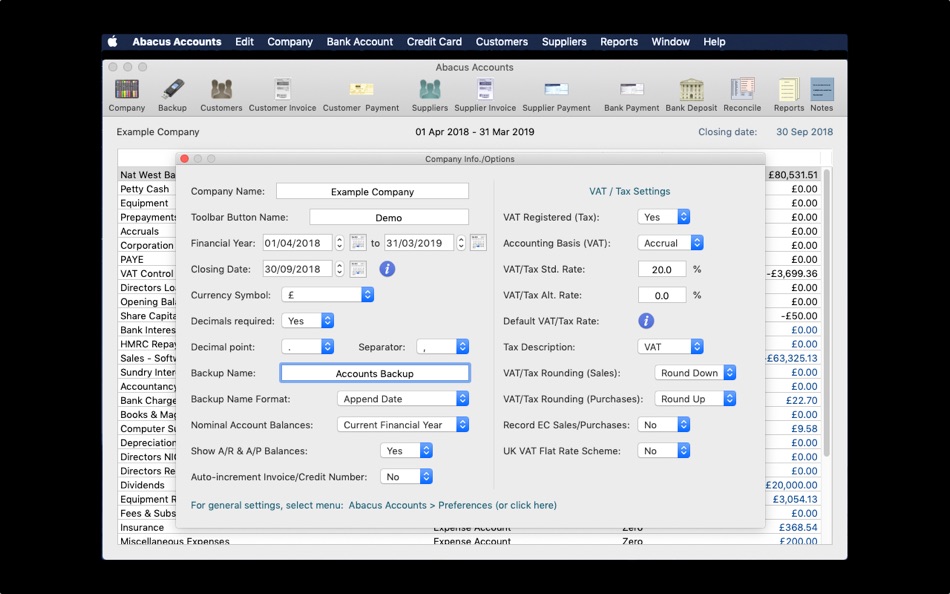The height and width of the screenshot is (594, 950).
Task: Click the Closing Date text field
Action: [297, 269]
